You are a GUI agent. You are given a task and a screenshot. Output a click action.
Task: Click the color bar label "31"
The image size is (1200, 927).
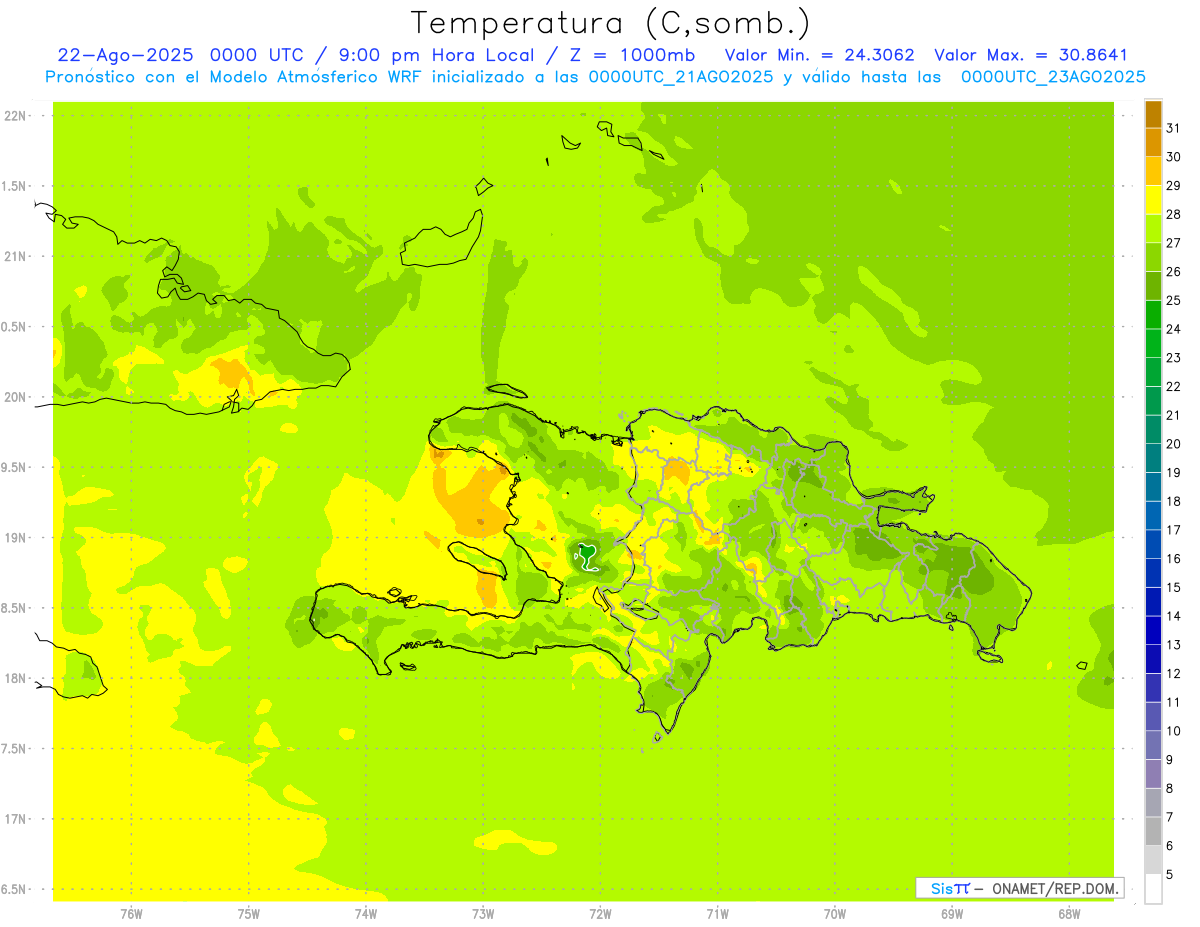(x=1174, y=128)
